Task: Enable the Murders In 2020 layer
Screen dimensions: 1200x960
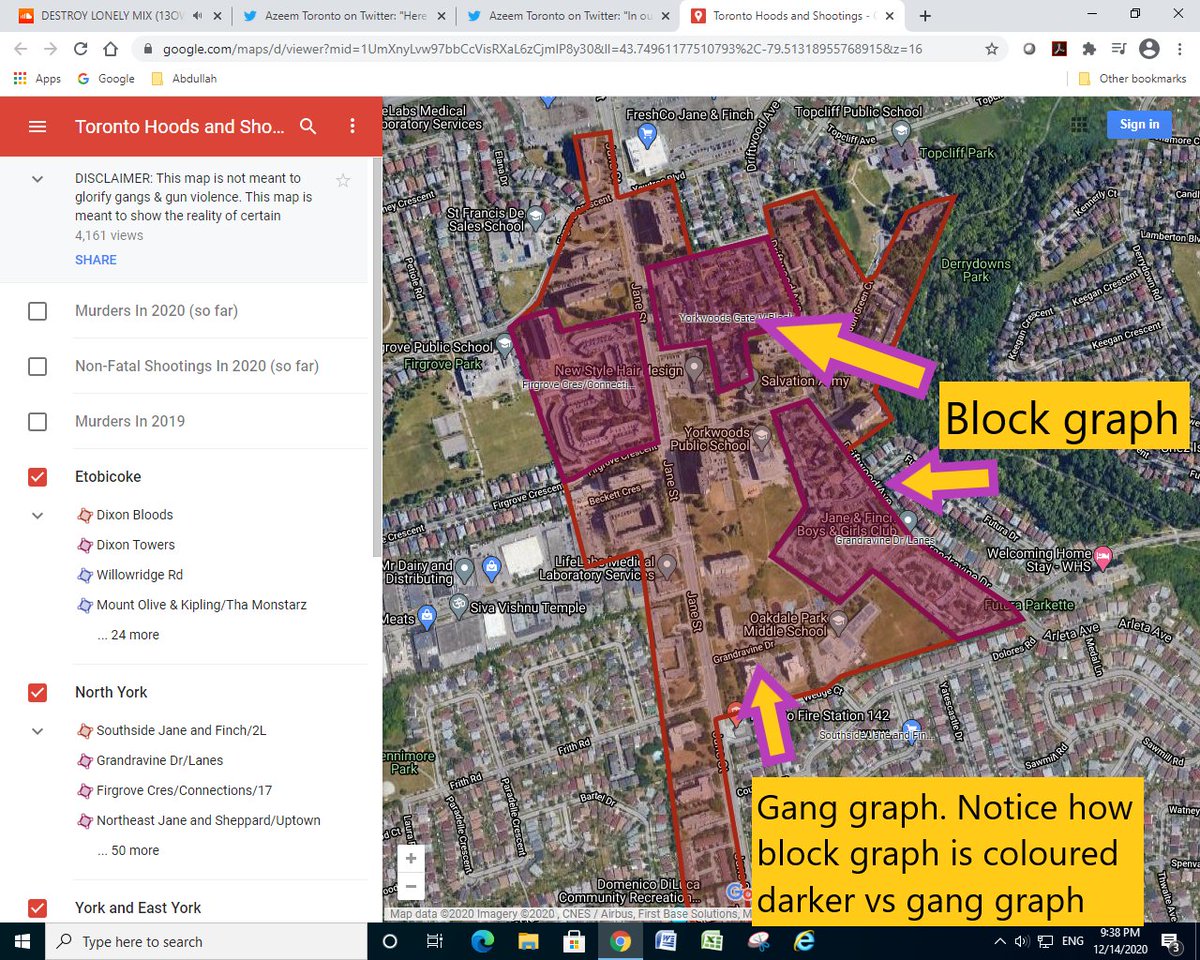Action: tap(37, 311)
